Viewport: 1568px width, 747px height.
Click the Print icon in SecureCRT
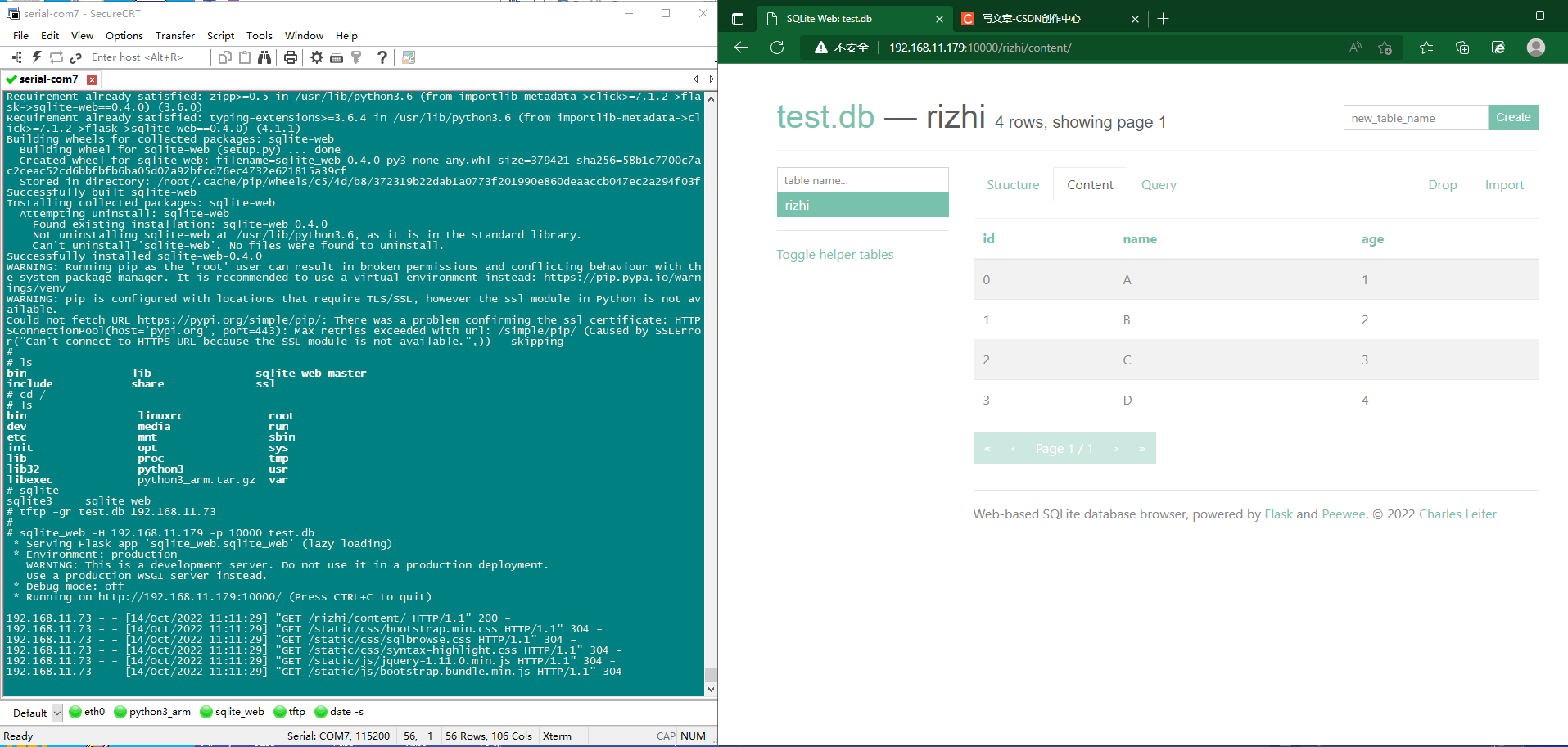(x=291, y=57)
